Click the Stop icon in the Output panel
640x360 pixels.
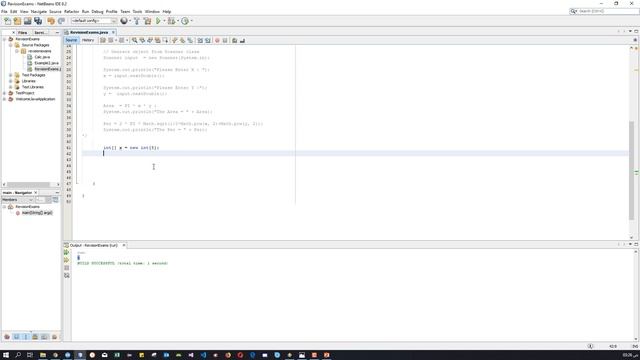point(67,268)
